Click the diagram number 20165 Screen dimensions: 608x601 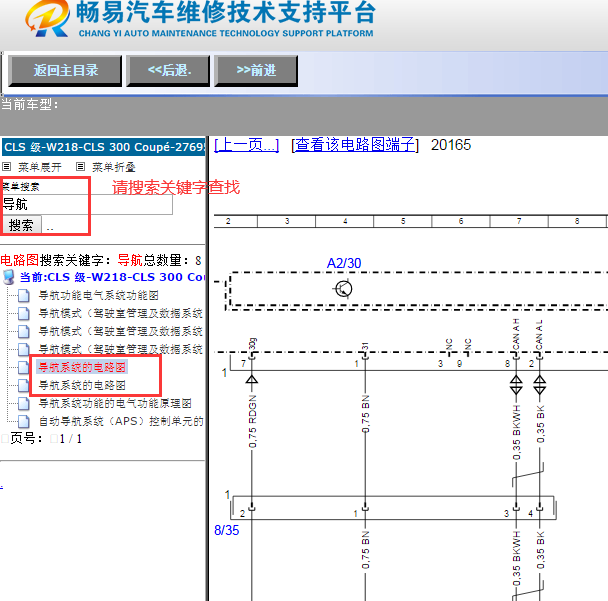pyautogui.click(x=451, y=145)
